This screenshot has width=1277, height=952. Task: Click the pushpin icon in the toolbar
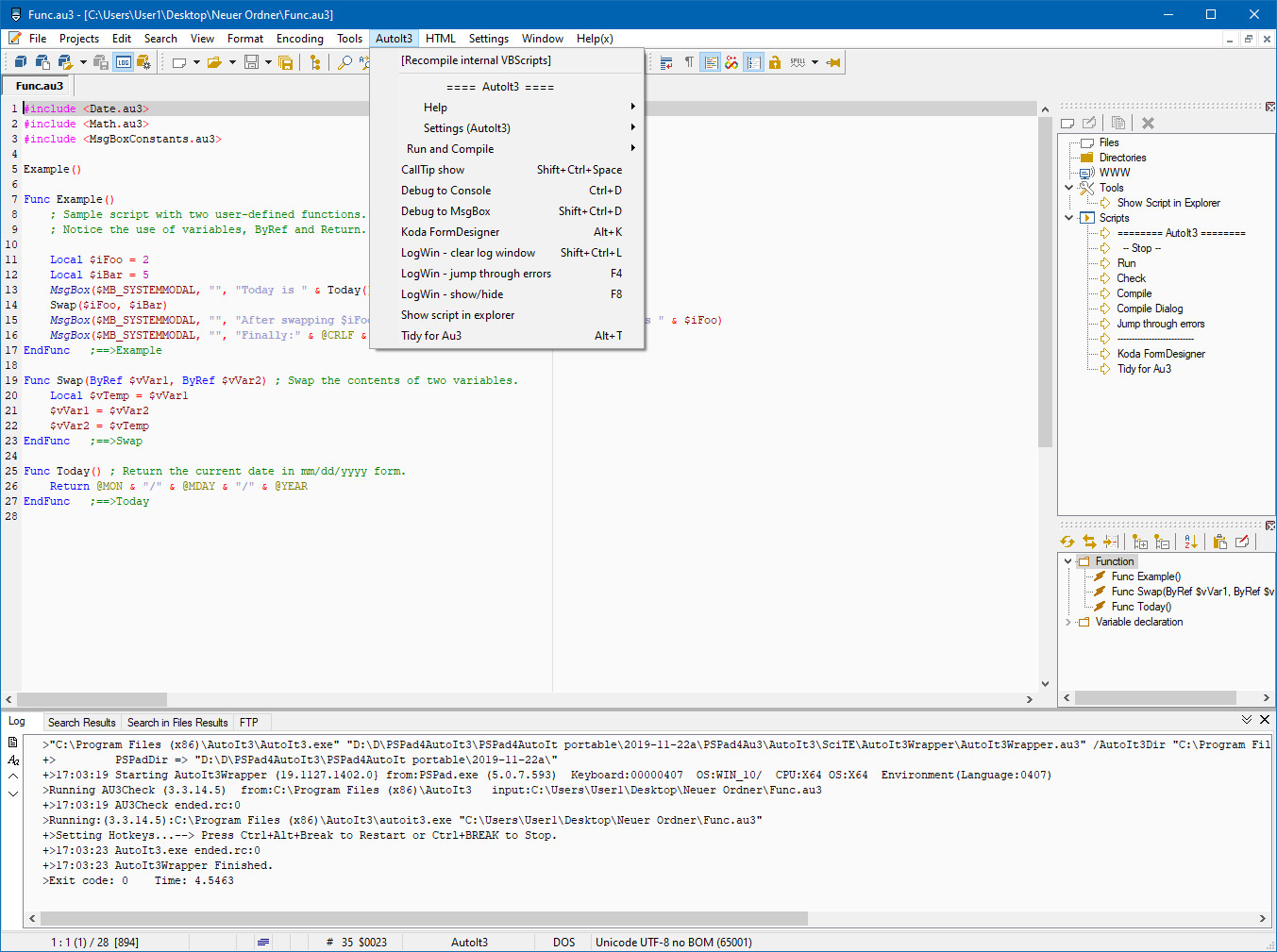click(832, 62)
